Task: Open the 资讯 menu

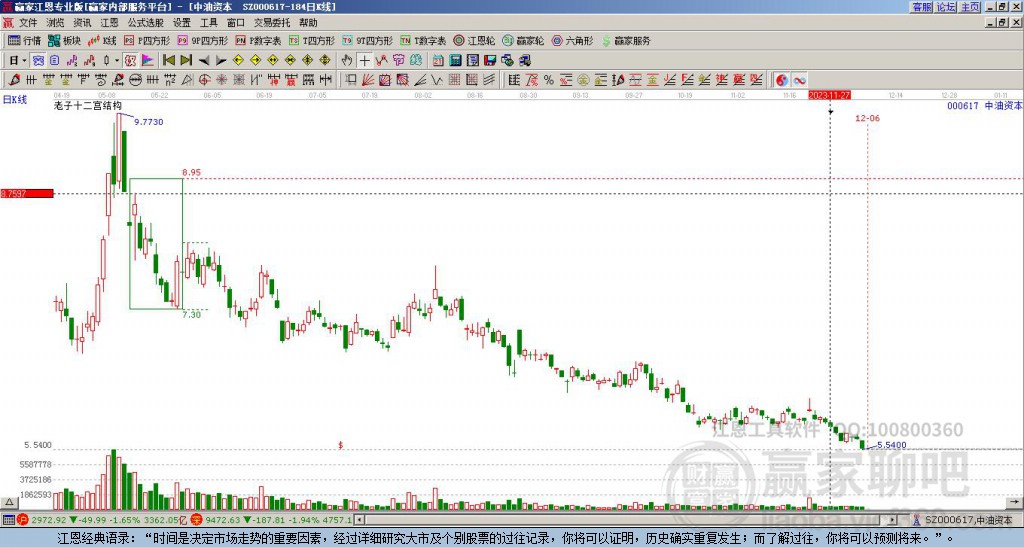Action: 82,23
